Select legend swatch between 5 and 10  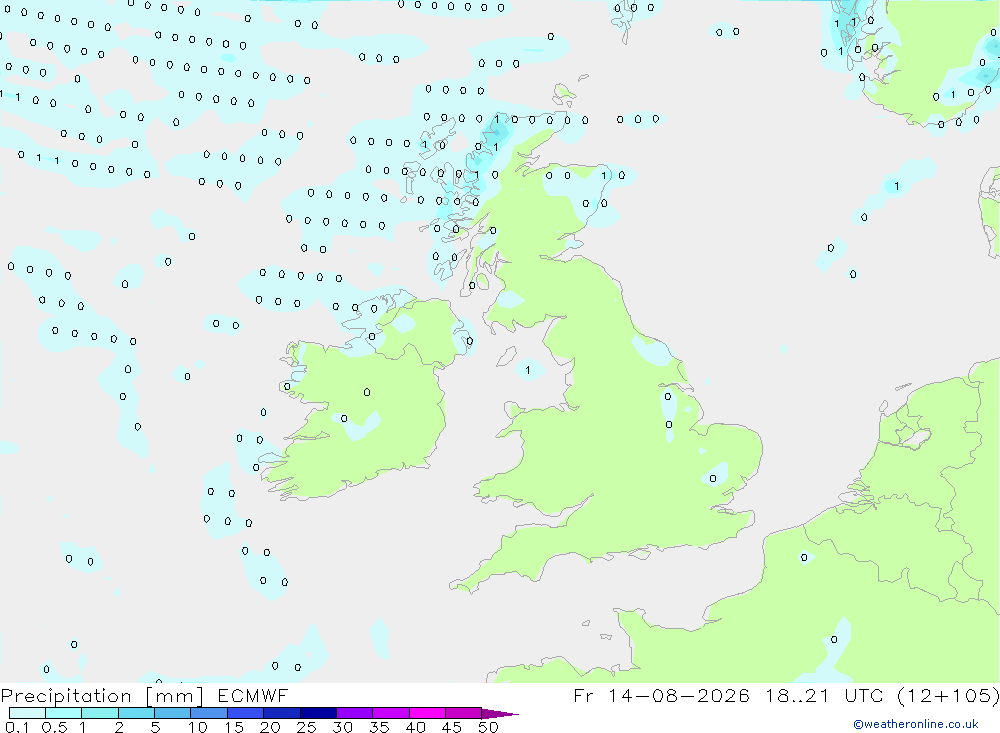[172, 713]
